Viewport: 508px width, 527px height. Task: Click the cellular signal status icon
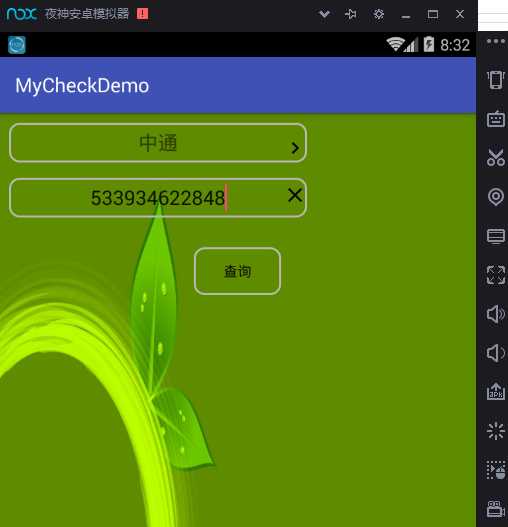pyautogui.click(x=411, y=45)
